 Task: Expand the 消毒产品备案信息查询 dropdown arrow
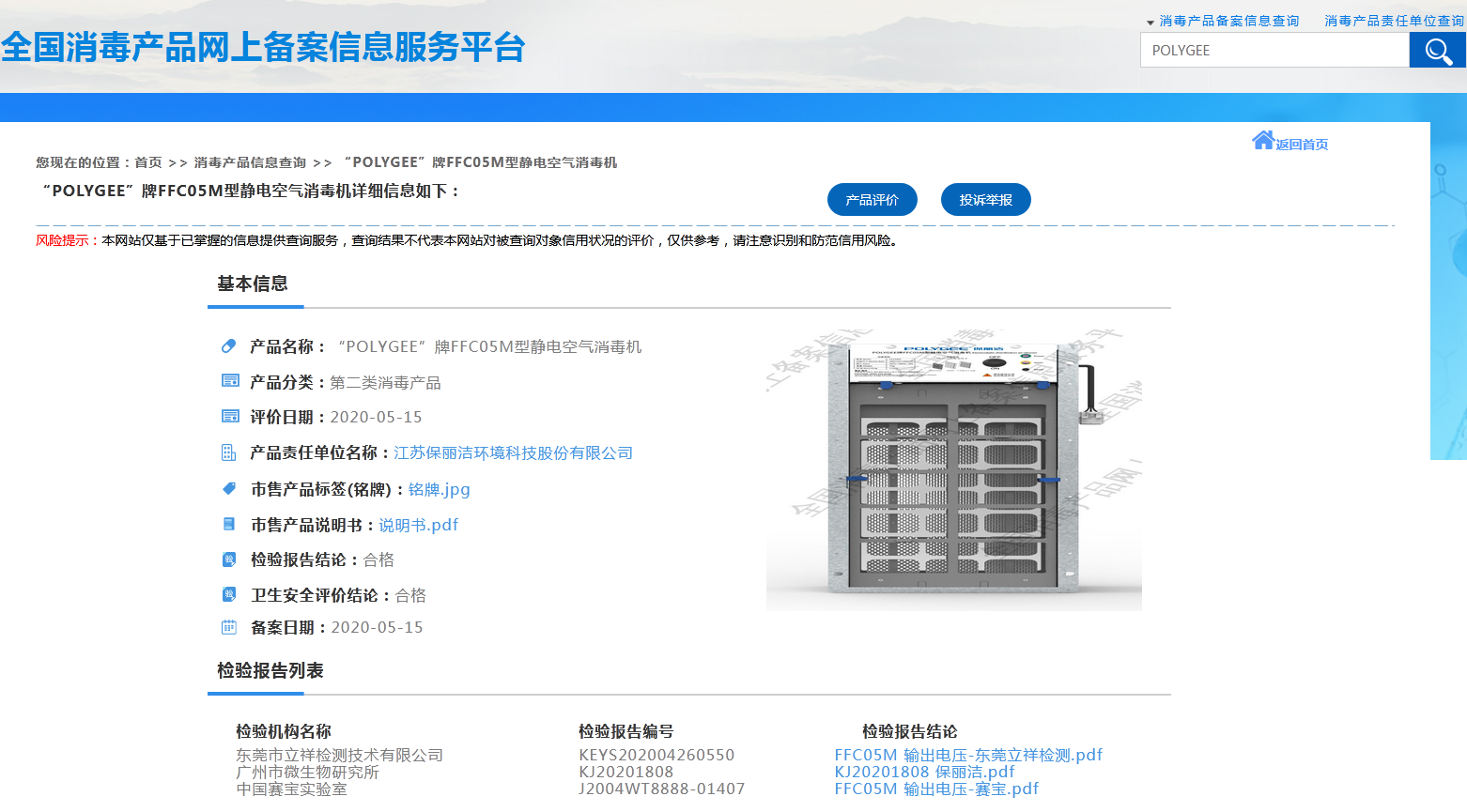[1150, 23]
